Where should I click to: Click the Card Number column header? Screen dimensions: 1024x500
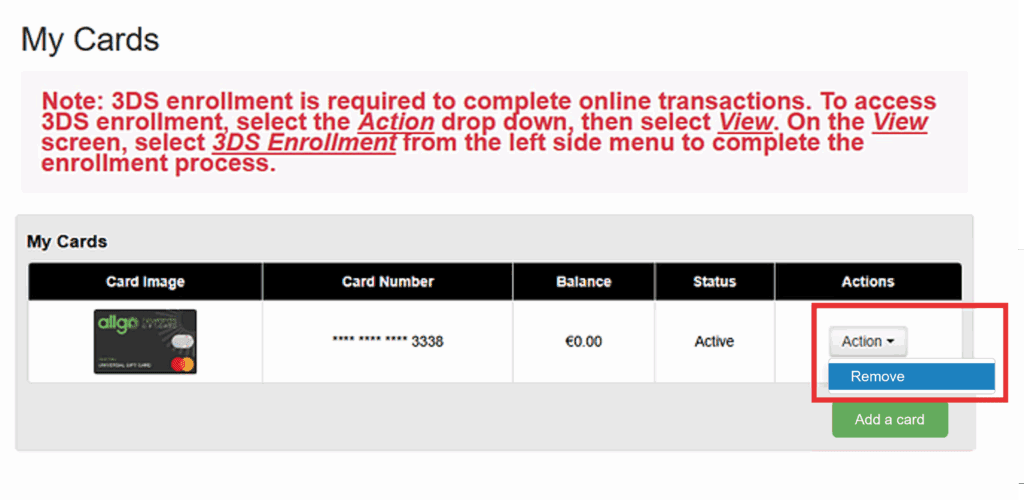388,282
